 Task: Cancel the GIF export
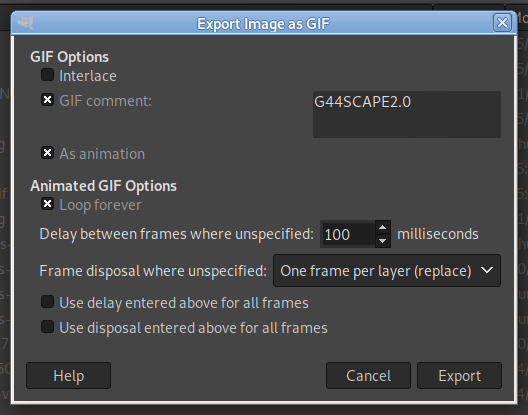[368, 376]
